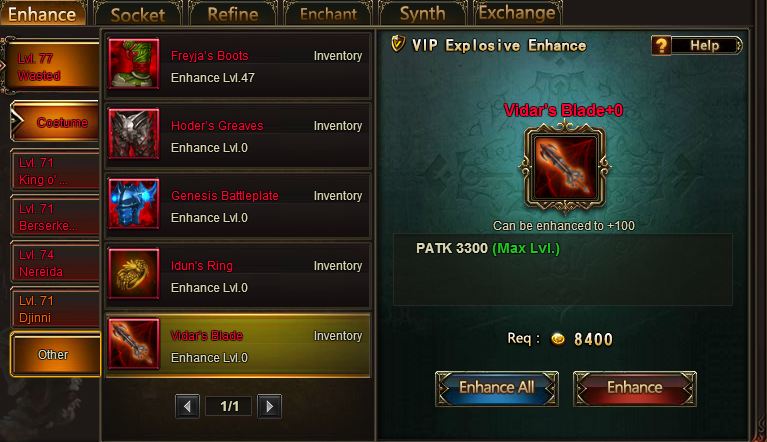Select the Lvl. 71 Djinni entry
Screen dimensions: 767x442
click(55, 309)
